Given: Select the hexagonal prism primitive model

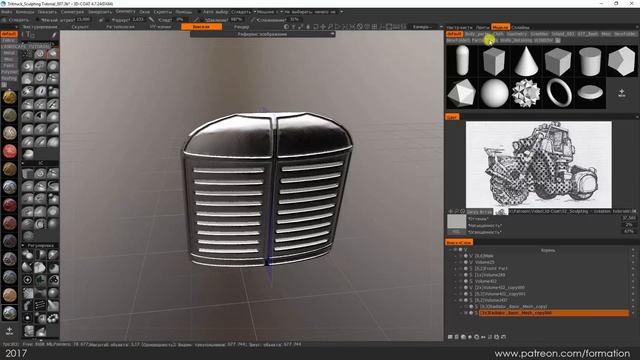Looking at the screenshot, I should point(622,61).
